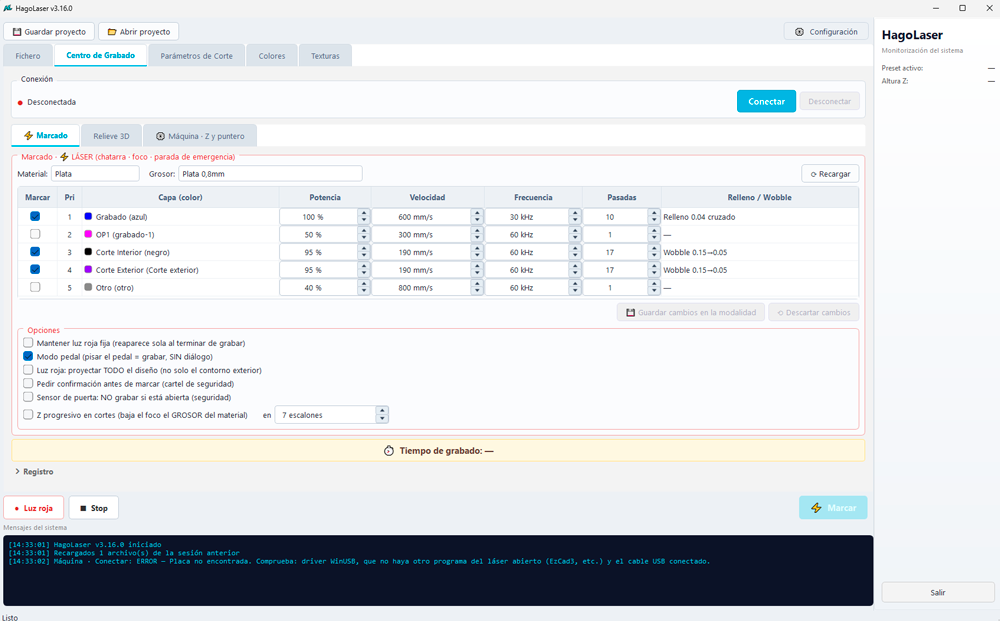This screenshot has width=1000, height=621.
Task: Click the purple Corte Exterior color swatch
Action: tap(88, 270)
